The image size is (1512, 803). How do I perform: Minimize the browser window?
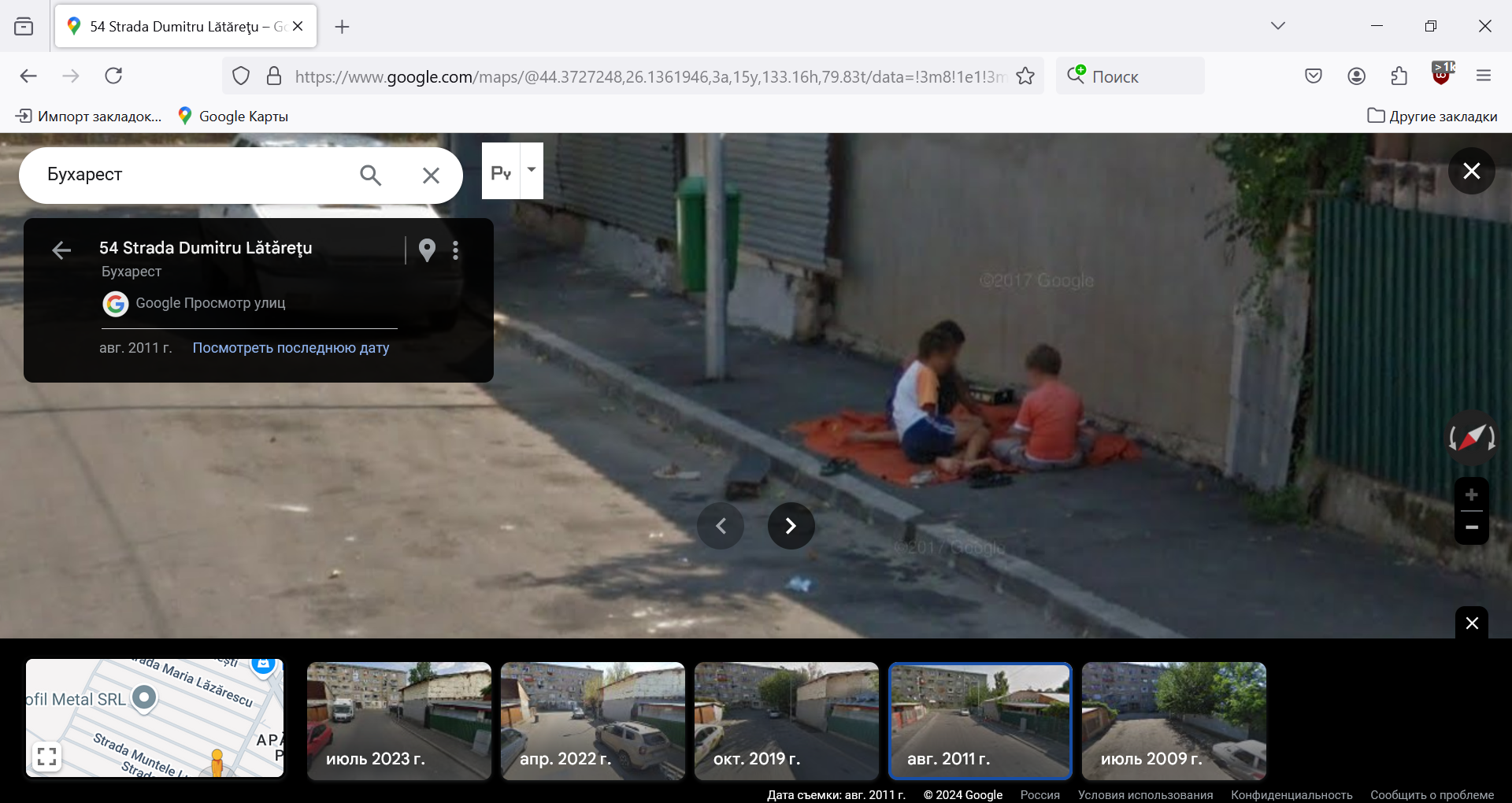click(1377, 26)
